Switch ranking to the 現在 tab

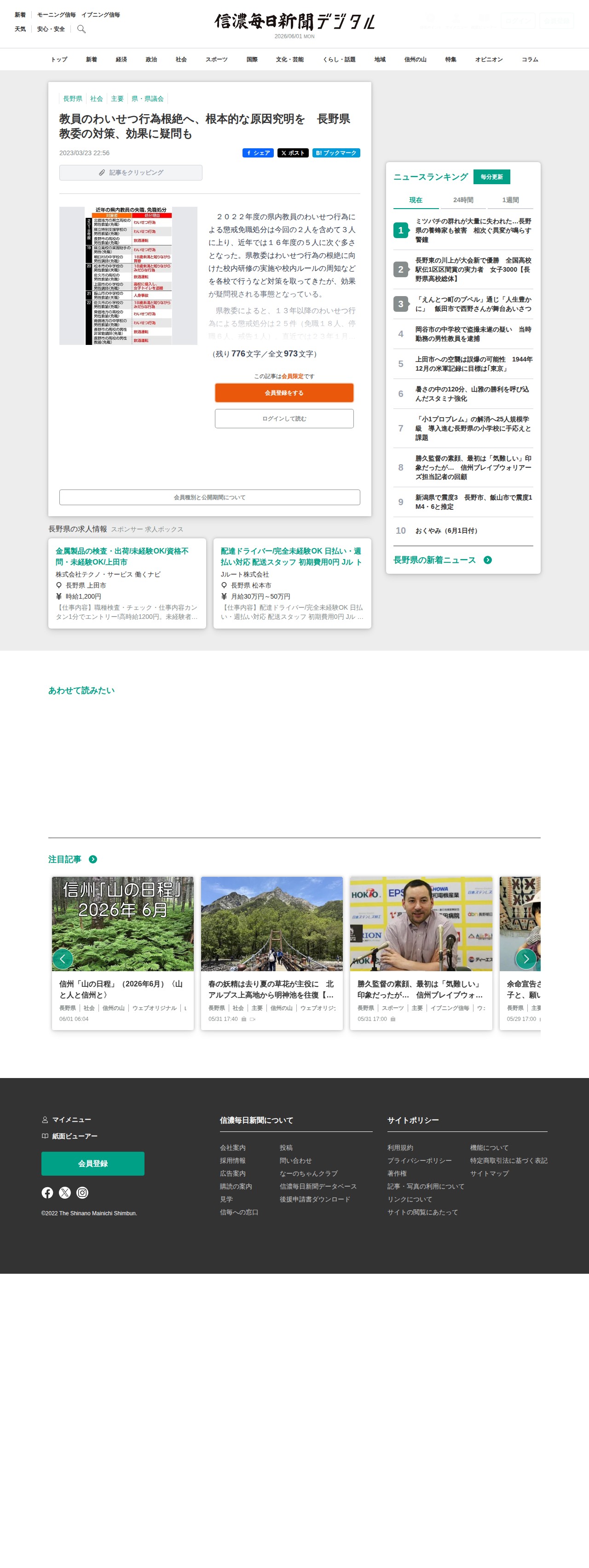coord(416,200)
